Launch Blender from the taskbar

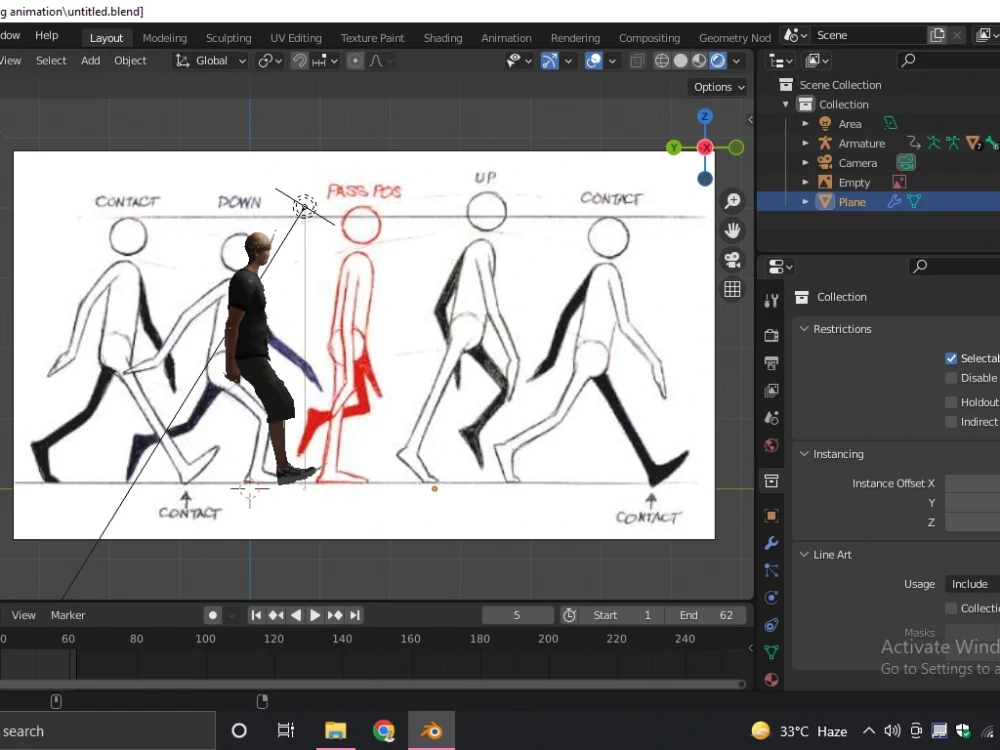click(x=431, y=730)
